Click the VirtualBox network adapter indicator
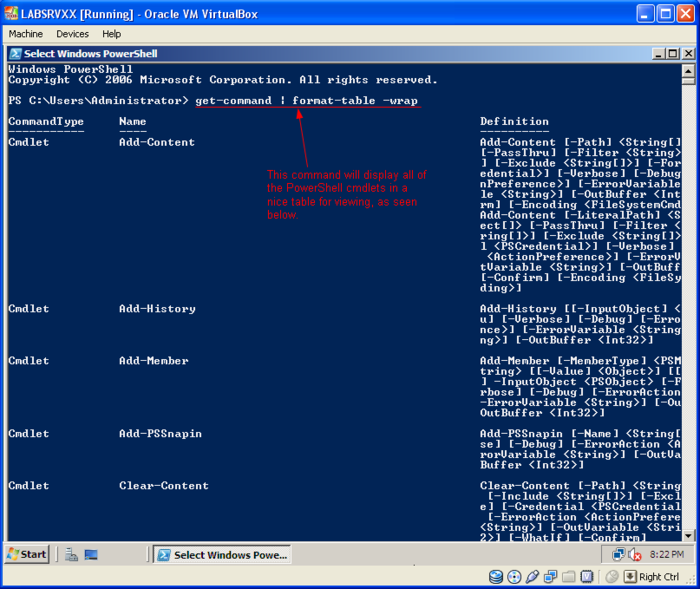This screenshot has width=700, height=589. click(550, 577)
